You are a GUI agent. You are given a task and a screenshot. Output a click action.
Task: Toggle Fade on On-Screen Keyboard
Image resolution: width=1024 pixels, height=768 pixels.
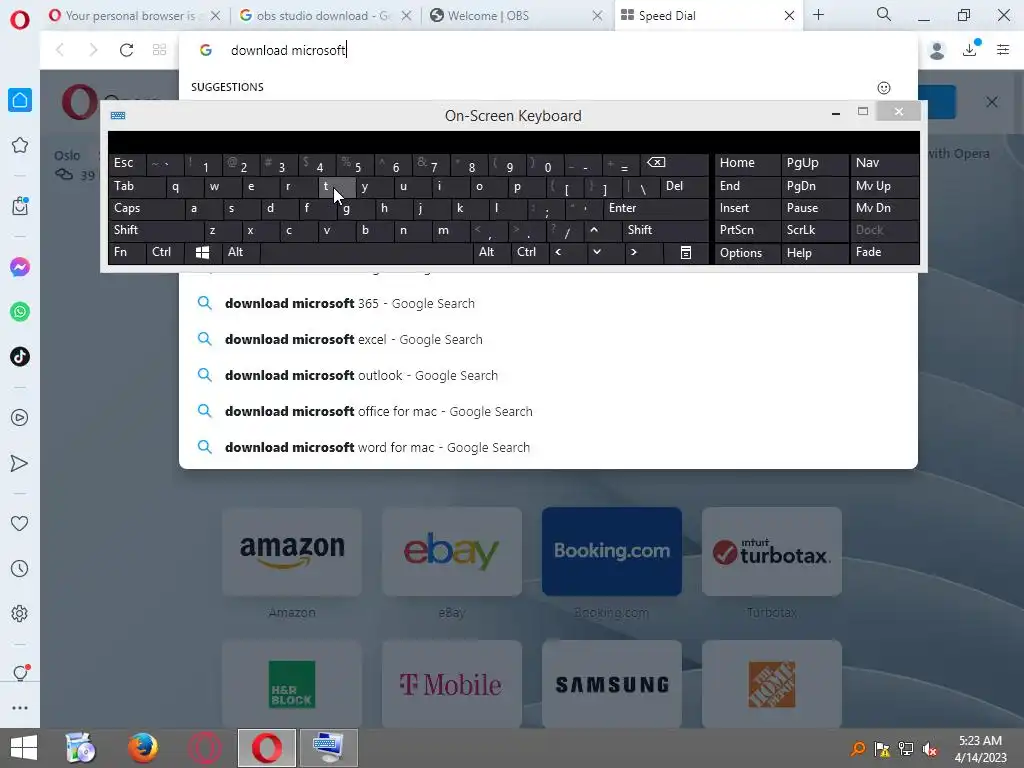pyautogui.click(x=884, y=253)
